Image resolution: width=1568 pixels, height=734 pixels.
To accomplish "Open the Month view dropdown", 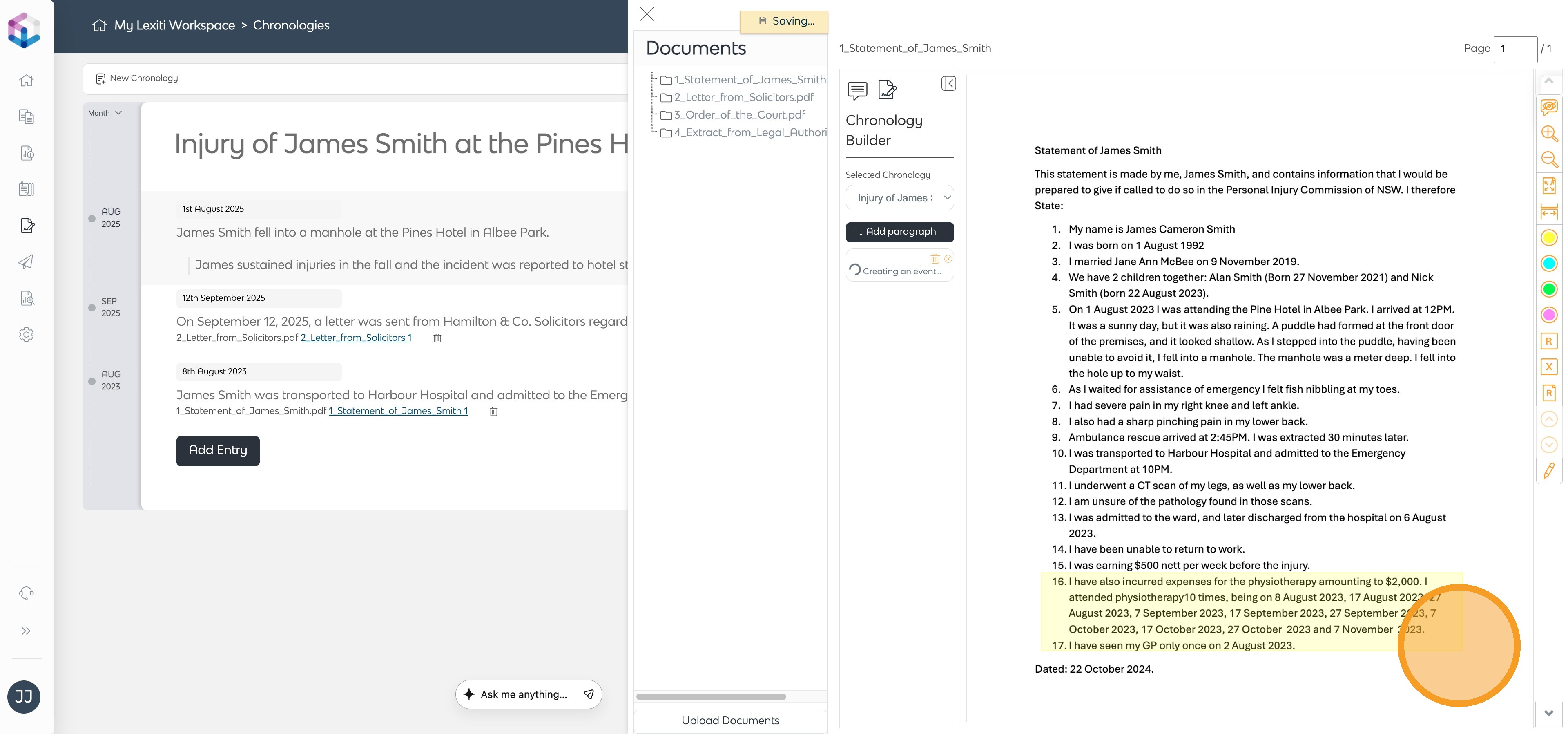I will pyautogui.click(x=105, y=113).
